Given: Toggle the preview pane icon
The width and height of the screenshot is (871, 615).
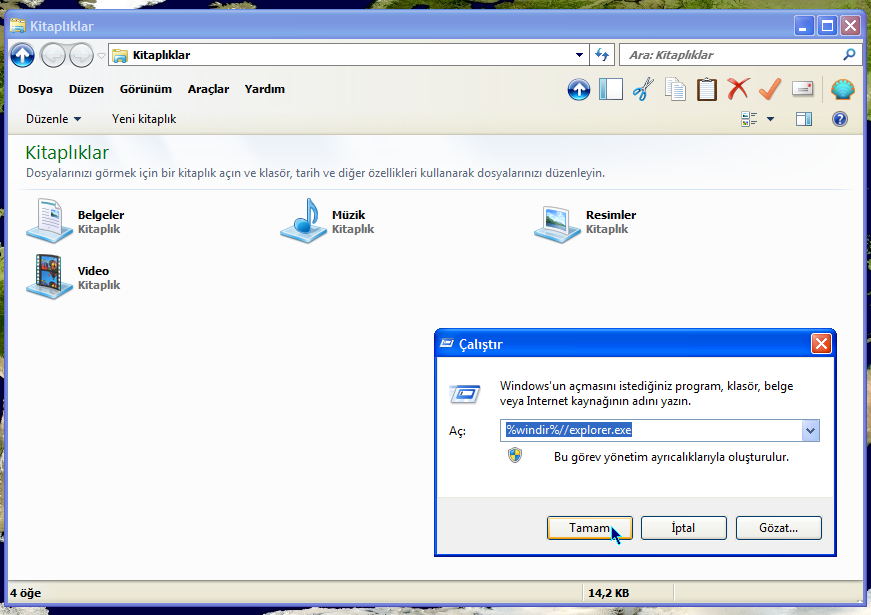Looking at the screenshot, I should point(803,119).
